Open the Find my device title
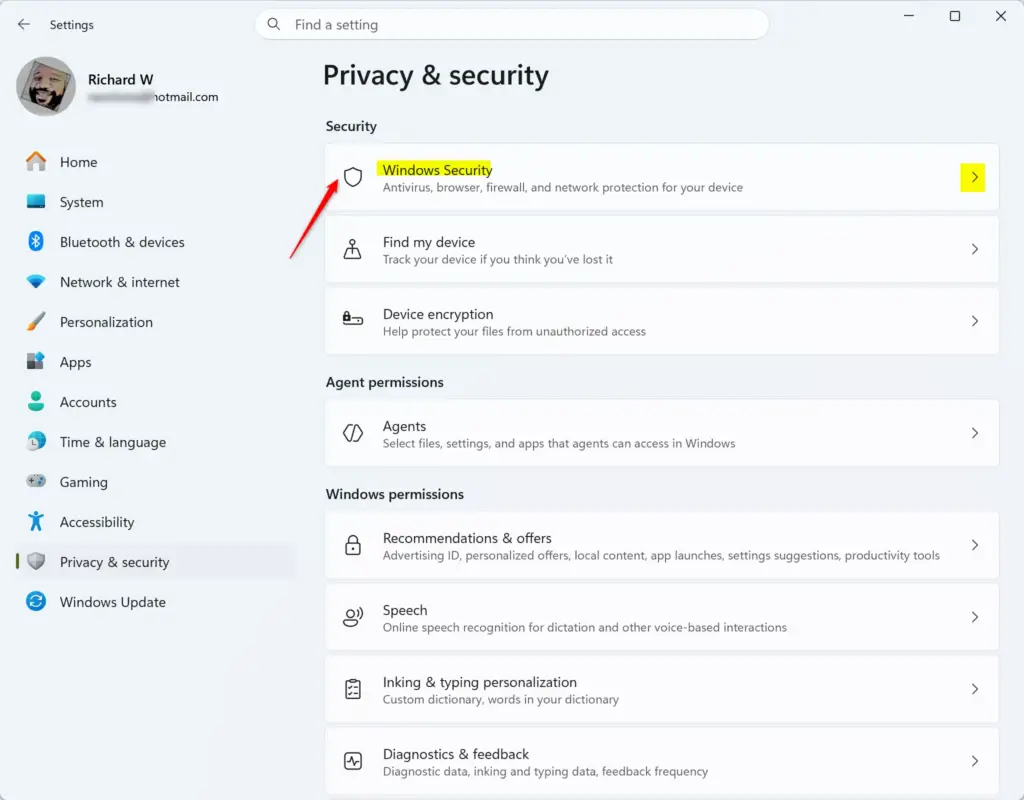Screen dimensions: 1024x800 coord(429,242)
